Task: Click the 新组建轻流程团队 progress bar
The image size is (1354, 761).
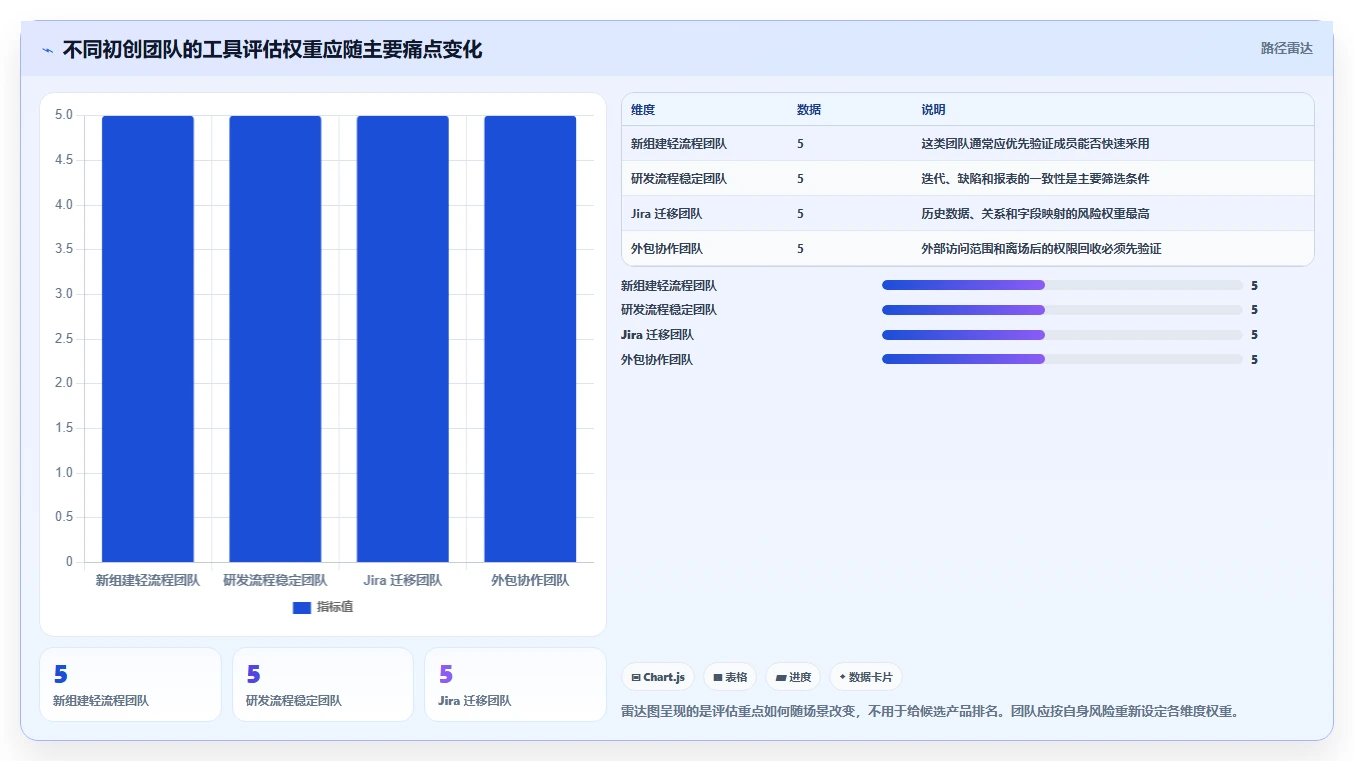Action: tap(1062, 285)
